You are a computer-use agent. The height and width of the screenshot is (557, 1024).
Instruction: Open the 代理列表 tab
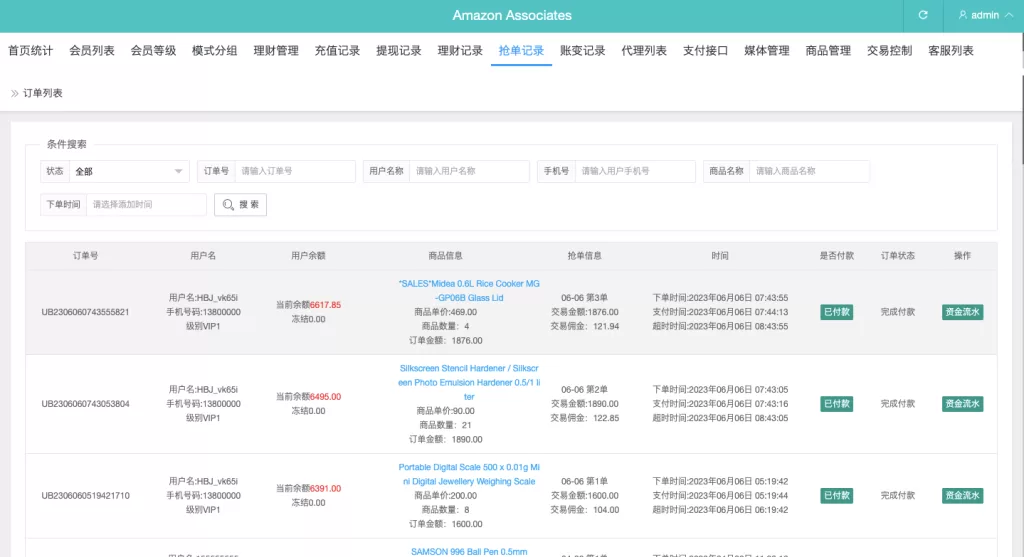tap(644, 50)
